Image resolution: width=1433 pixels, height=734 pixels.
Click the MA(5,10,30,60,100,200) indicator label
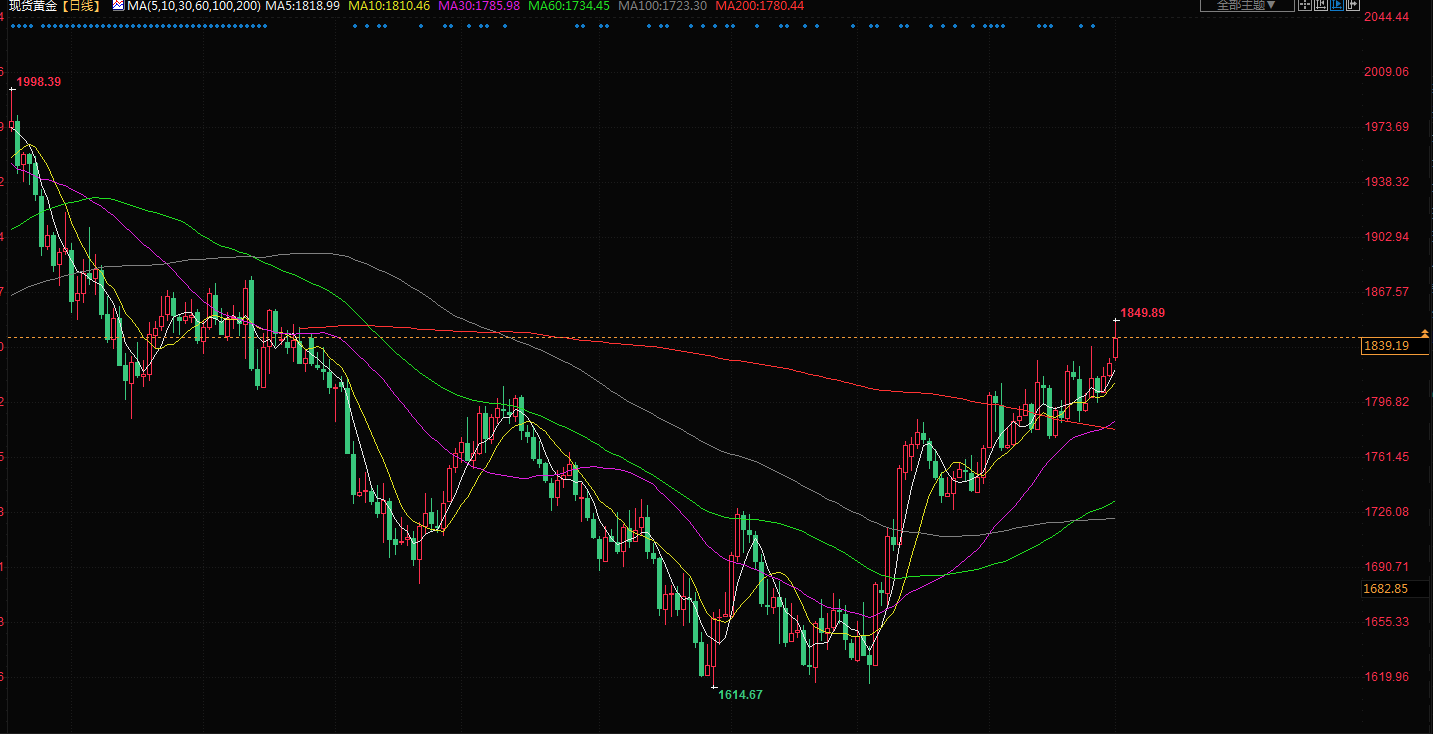pos(194,6)
